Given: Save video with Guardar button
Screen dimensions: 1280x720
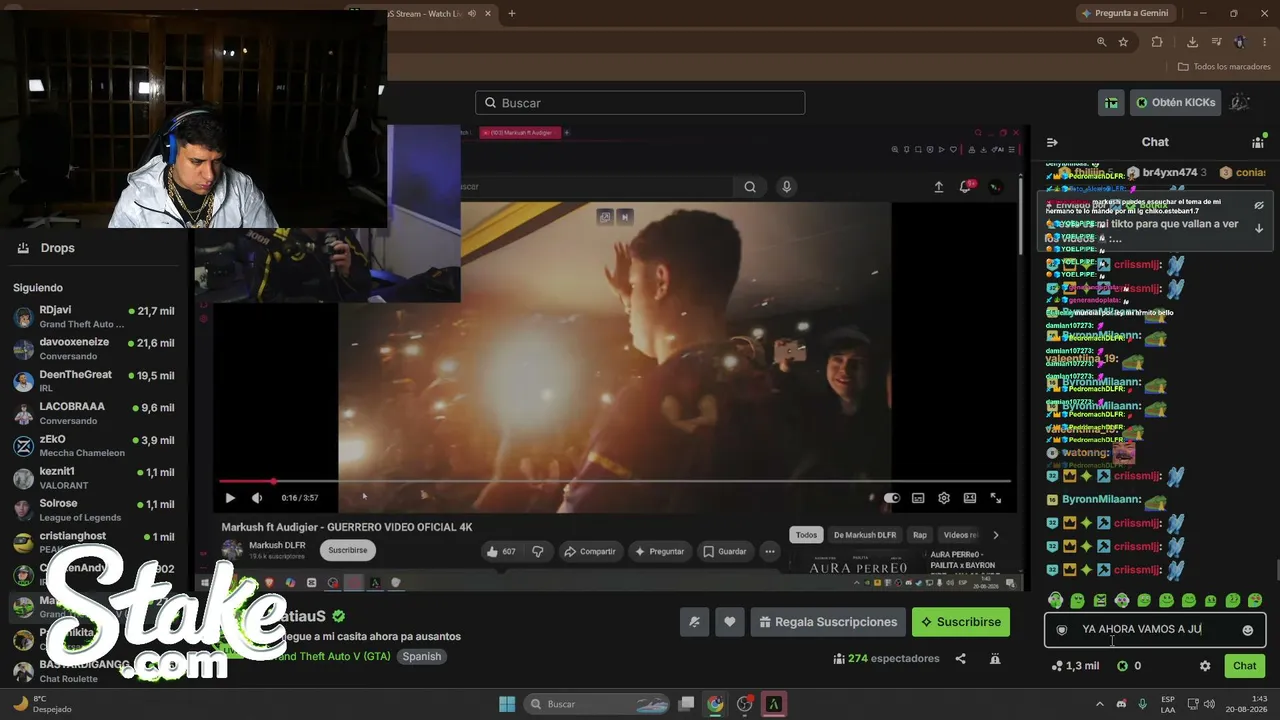Looking at the screenshot, I should tap(725, 551).
